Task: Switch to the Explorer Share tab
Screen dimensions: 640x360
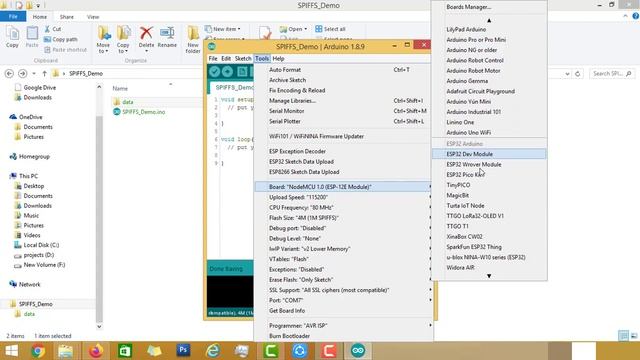Action: coord(67,17)
